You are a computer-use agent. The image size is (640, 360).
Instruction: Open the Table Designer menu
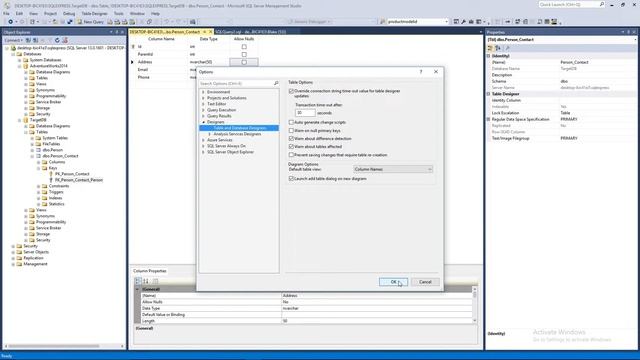coord(94,13)
